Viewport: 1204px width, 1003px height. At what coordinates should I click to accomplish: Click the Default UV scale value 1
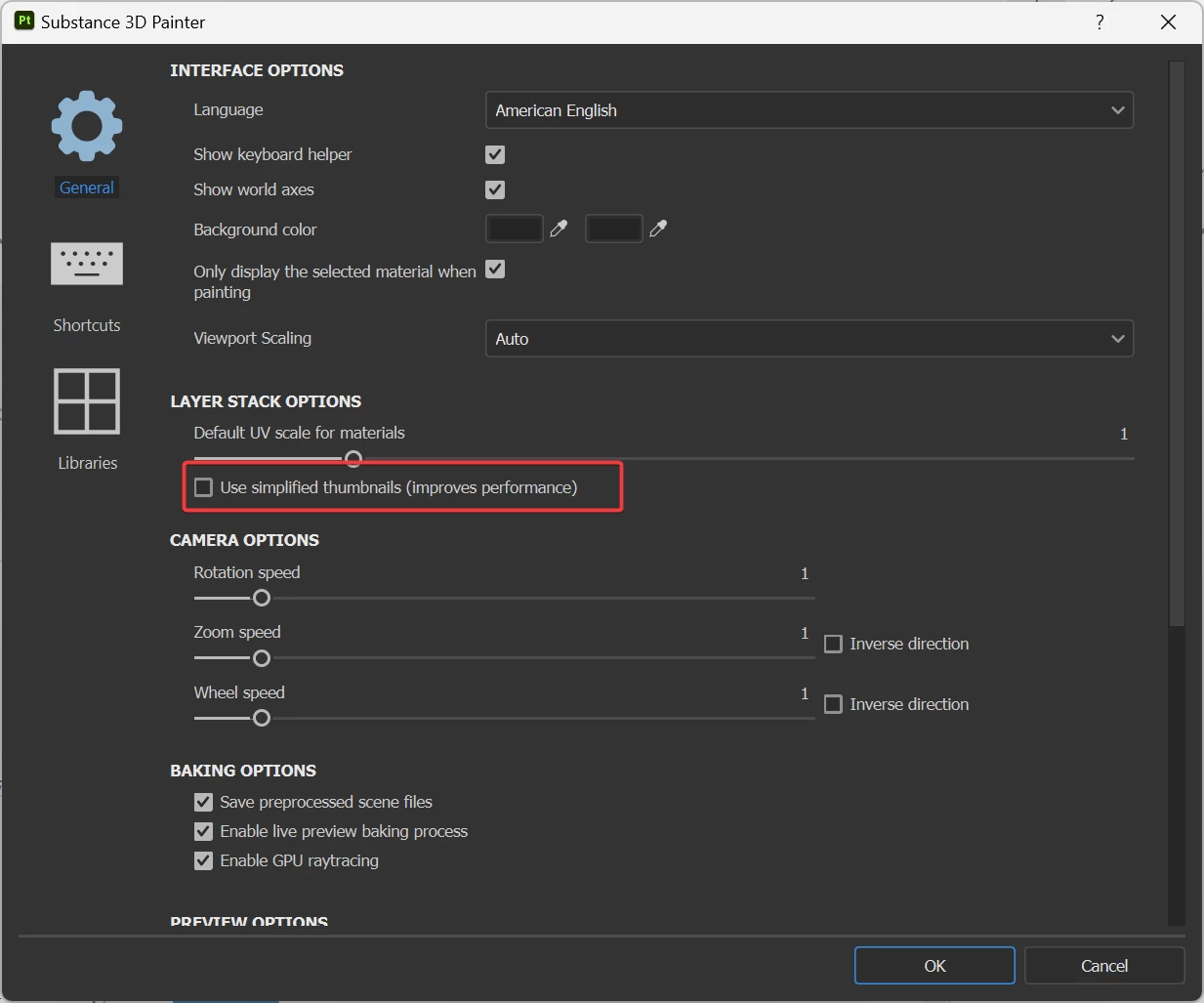coord(1124,434)
